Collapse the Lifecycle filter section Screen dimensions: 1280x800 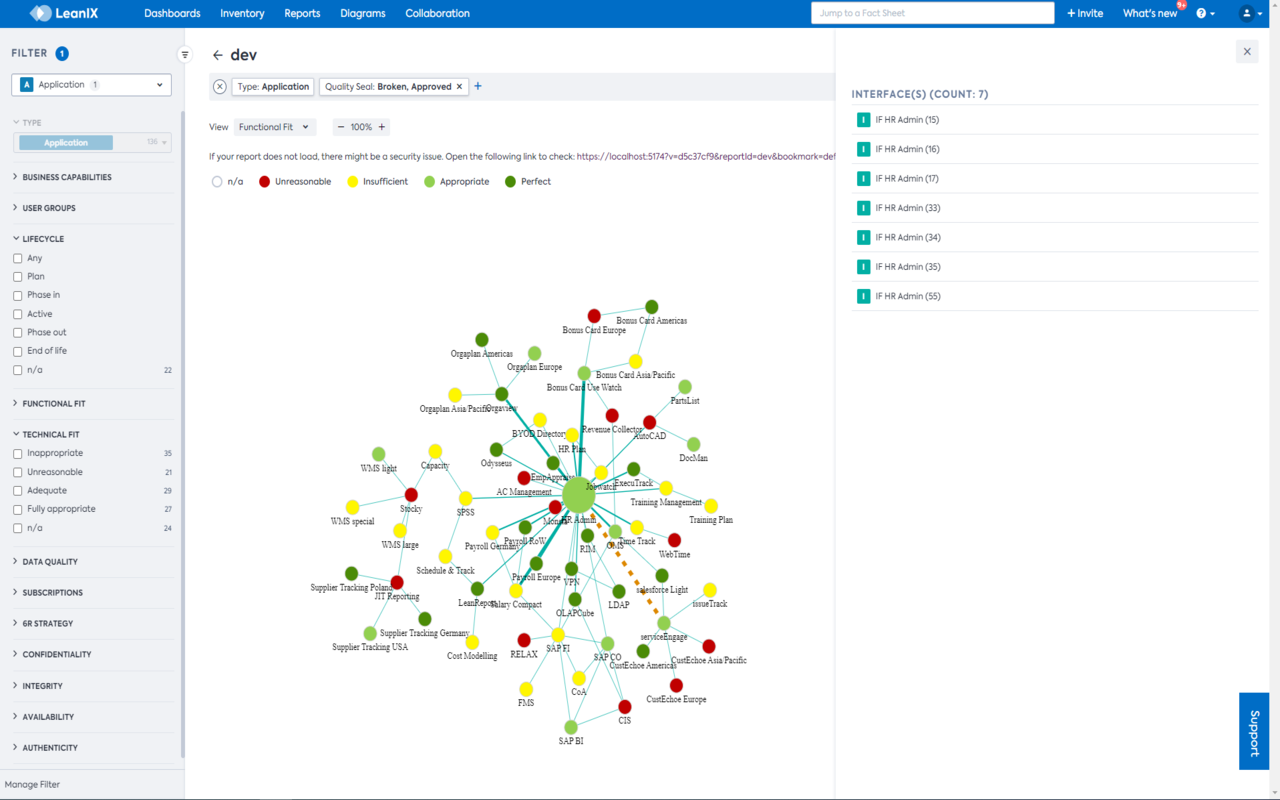(43, 239)
